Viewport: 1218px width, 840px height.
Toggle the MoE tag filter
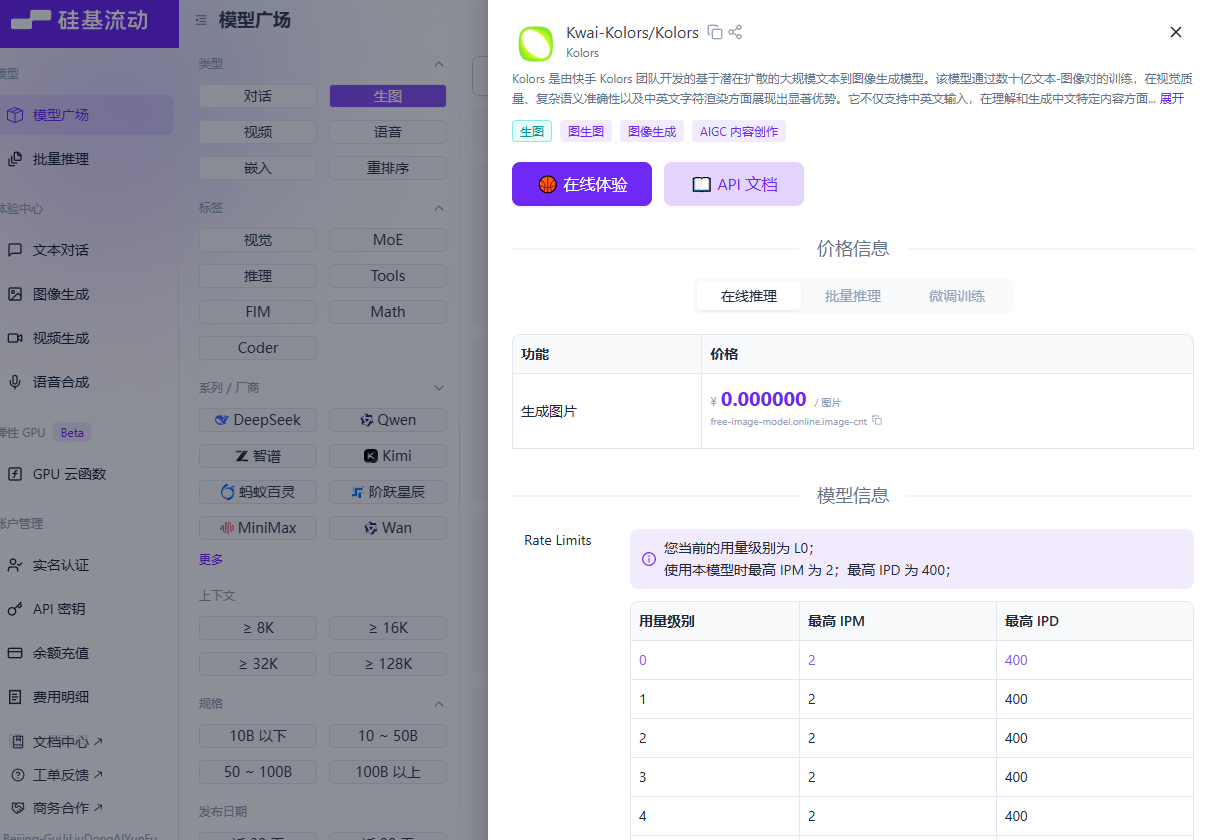[x=388, y=240]
